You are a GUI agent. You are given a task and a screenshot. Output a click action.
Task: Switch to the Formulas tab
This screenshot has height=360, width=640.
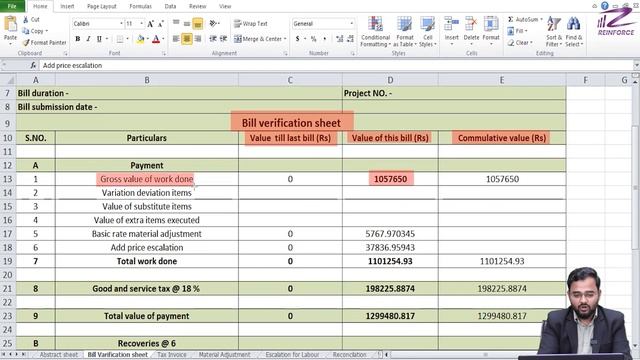tap(140, 6)
